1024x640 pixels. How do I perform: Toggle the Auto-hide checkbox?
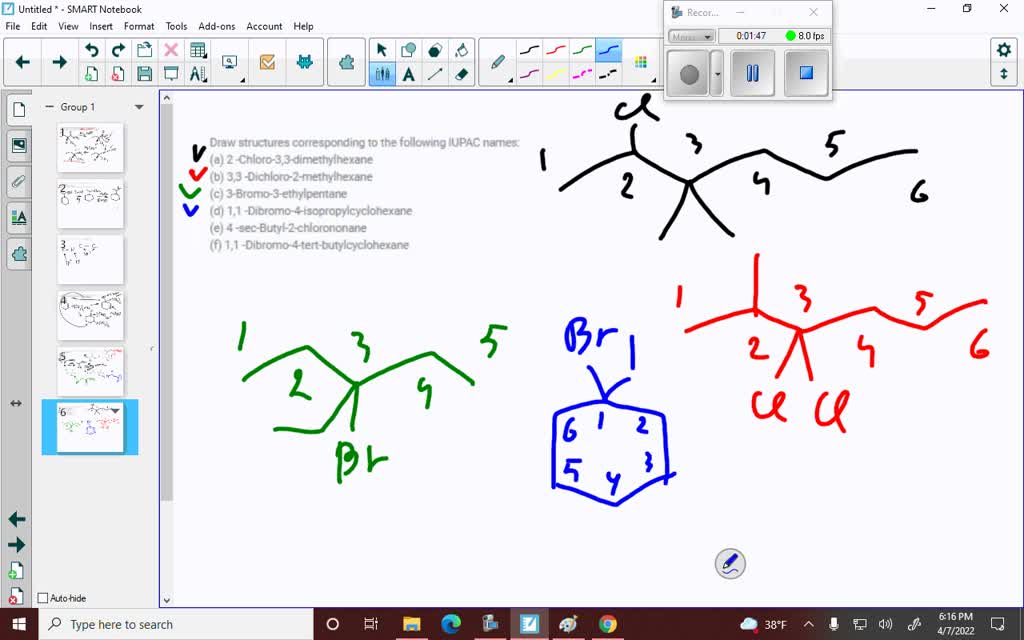click(42, 597)
